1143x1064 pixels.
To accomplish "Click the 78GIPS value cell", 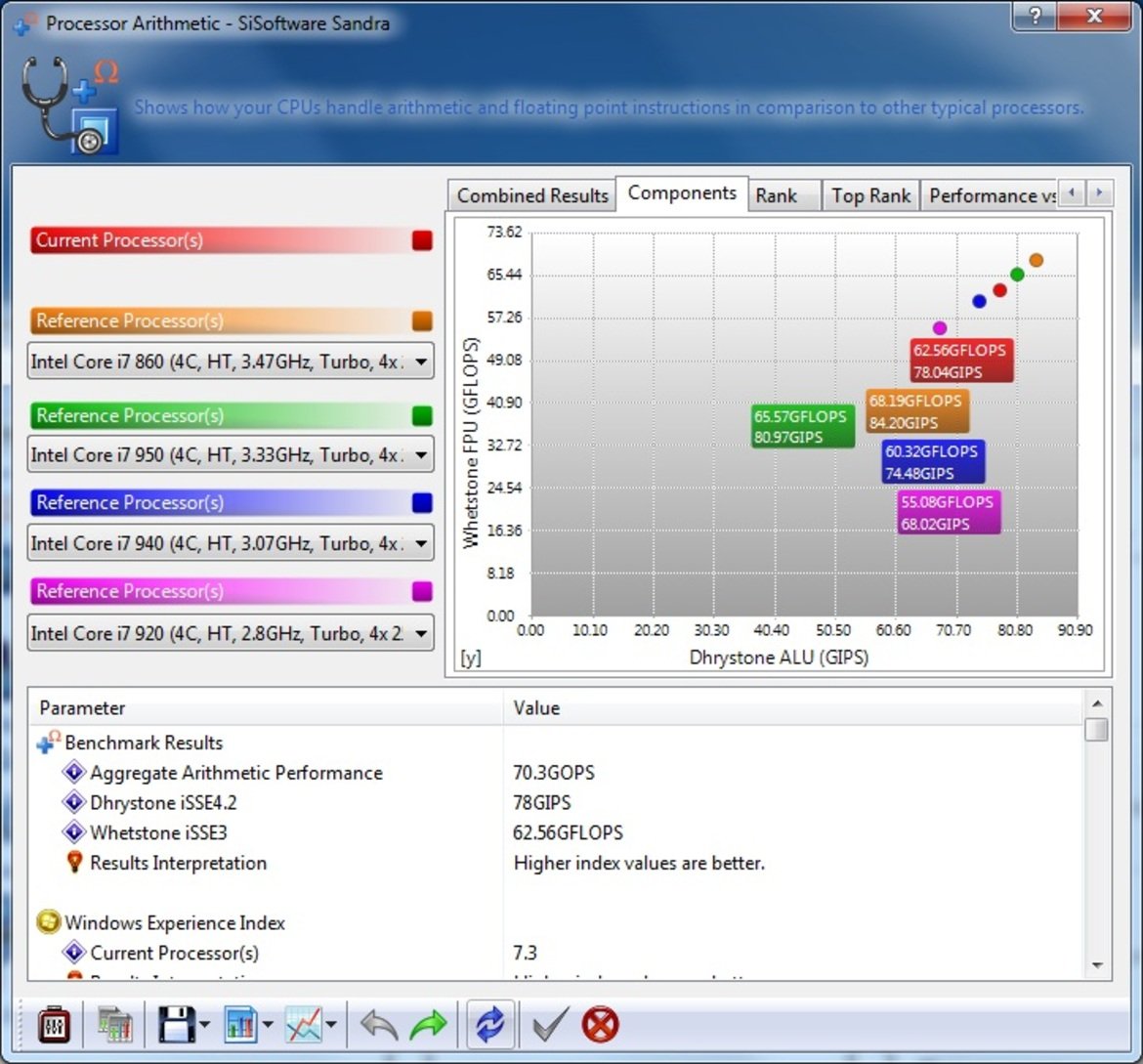I will [541, 801].
